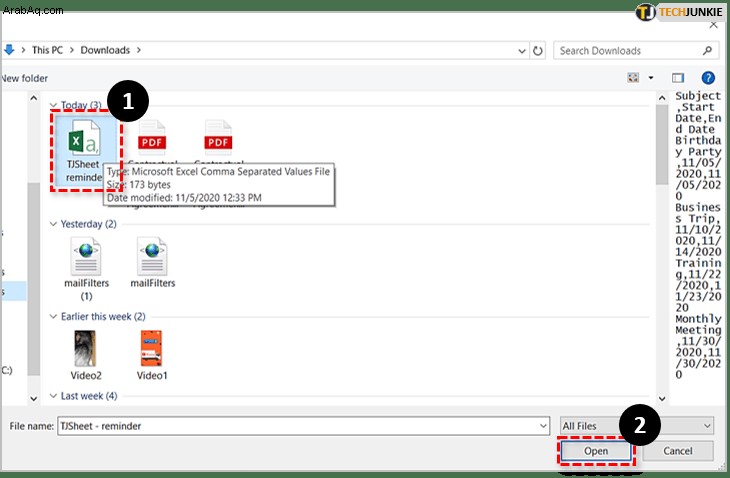This screenshot has height=478, width=730.
Task: Select the mailFilters (1) file
Action: click(86, 269)
